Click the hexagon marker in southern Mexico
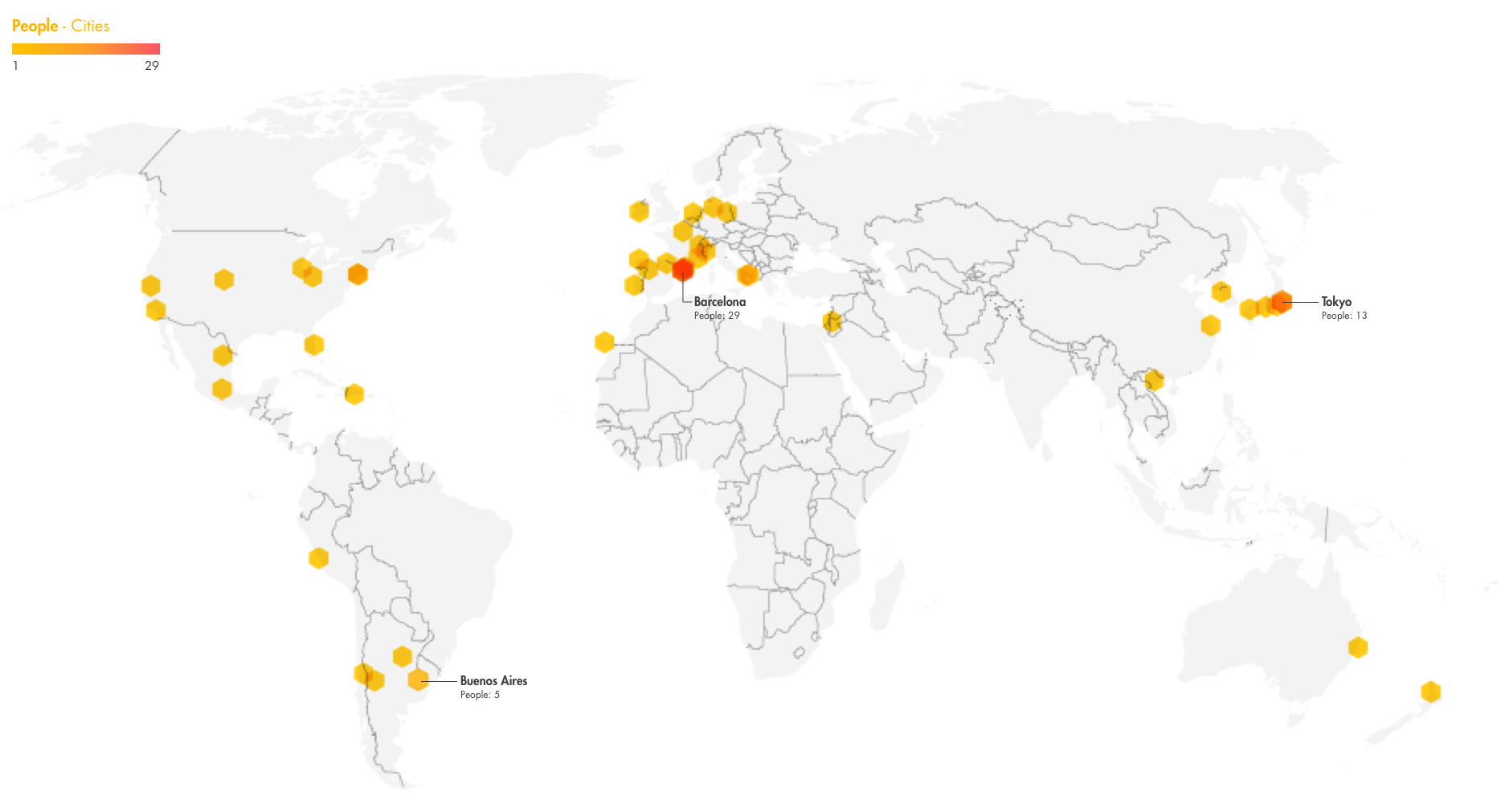The image size is (1501, 812). click(x=222, y=390)
